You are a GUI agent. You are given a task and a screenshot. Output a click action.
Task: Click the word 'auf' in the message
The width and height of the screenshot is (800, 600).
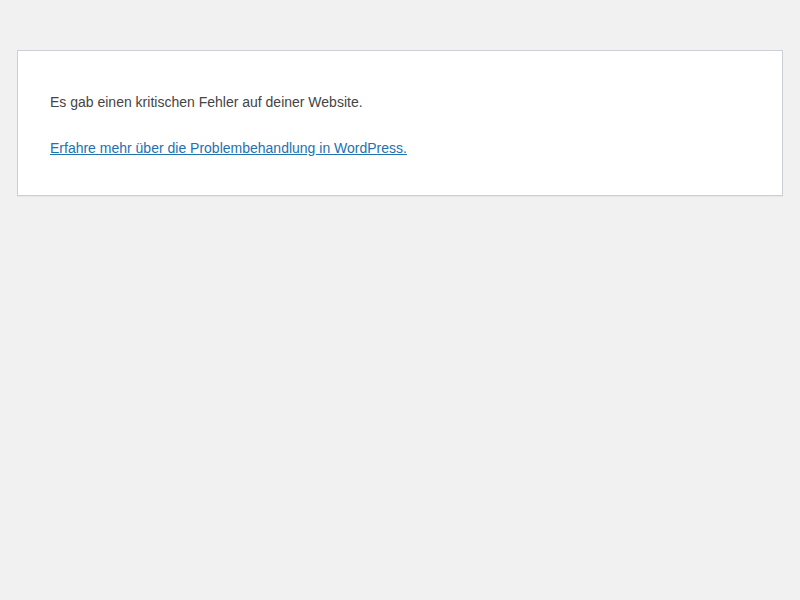(x=251, y=102)
